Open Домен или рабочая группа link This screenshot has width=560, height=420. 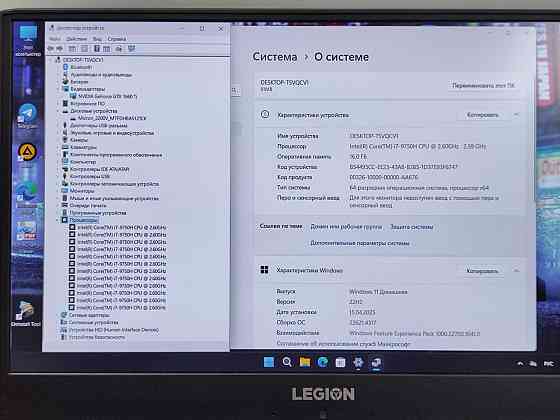coord(346,227)
